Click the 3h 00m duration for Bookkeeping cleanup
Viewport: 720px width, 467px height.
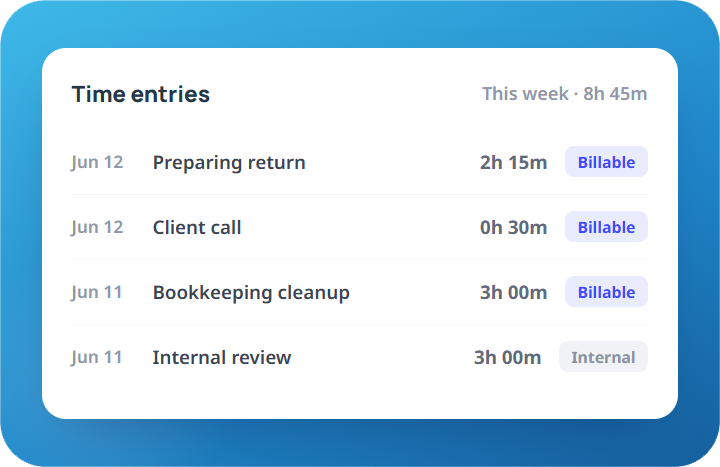[513, 292]
